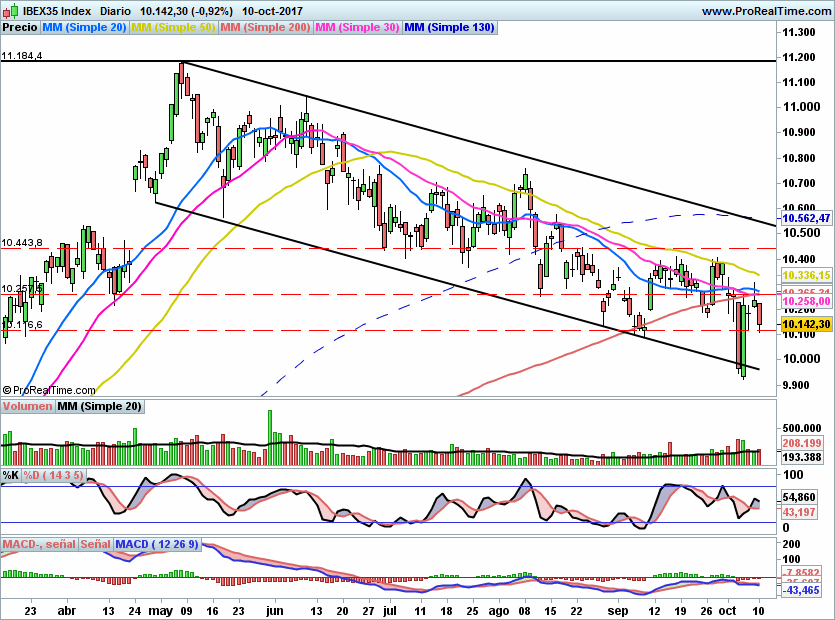The height and width of the screenshot is (620, 835).
Task: Select MM (Simple 20) label in volume panel
Action: pos(100,406)
